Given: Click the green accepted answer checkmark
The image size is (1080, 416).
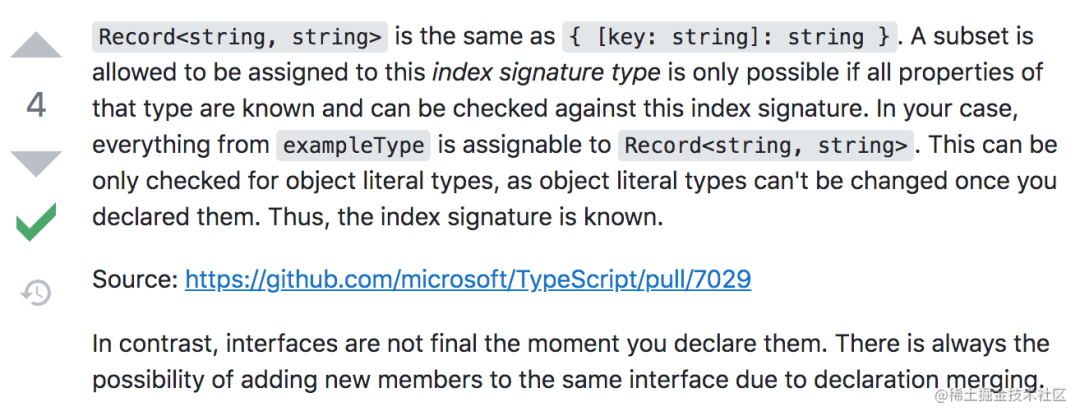Looking at the screenshot, I should point(36,222).
